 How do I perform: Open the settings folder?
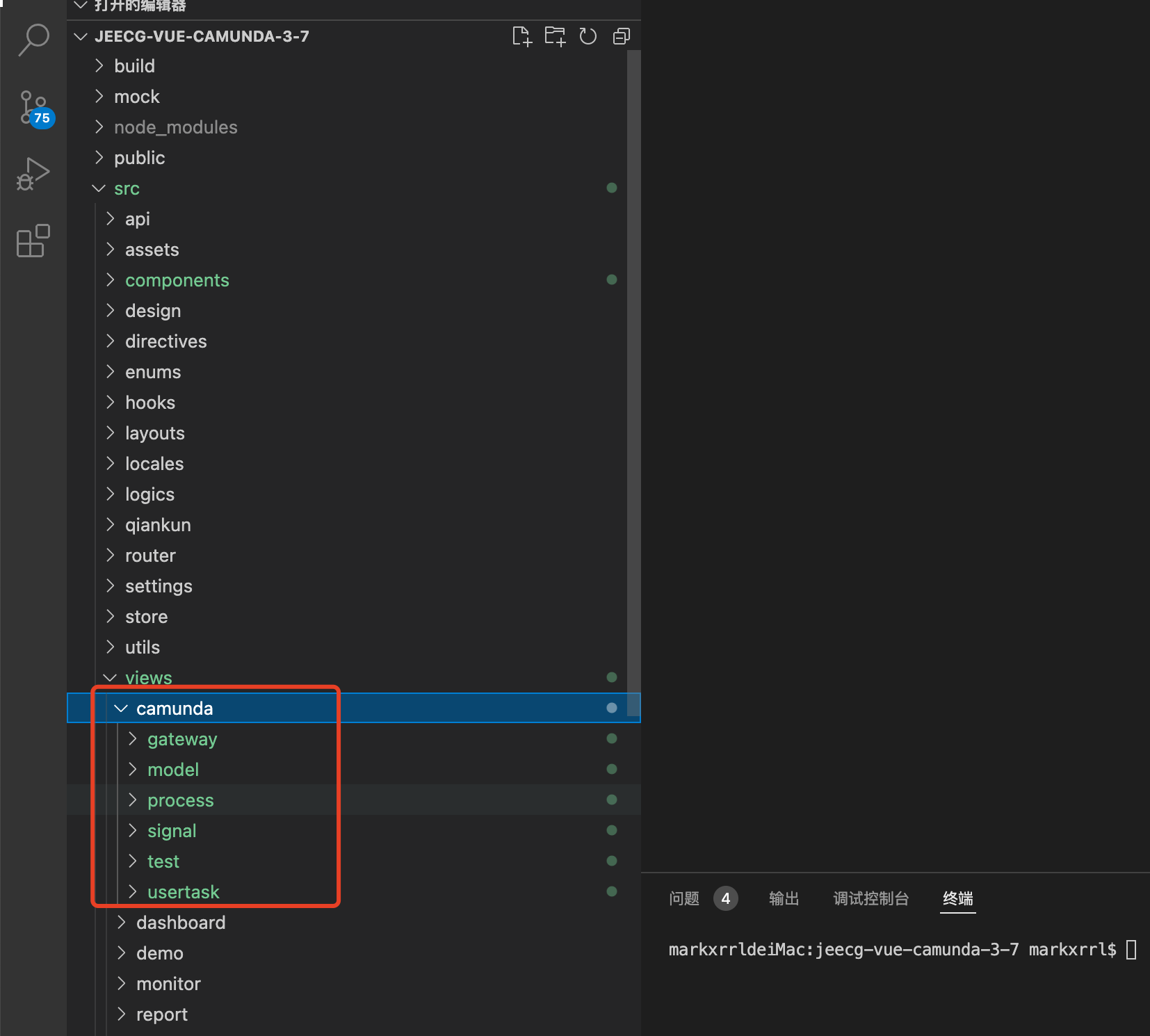pos(353,586)
